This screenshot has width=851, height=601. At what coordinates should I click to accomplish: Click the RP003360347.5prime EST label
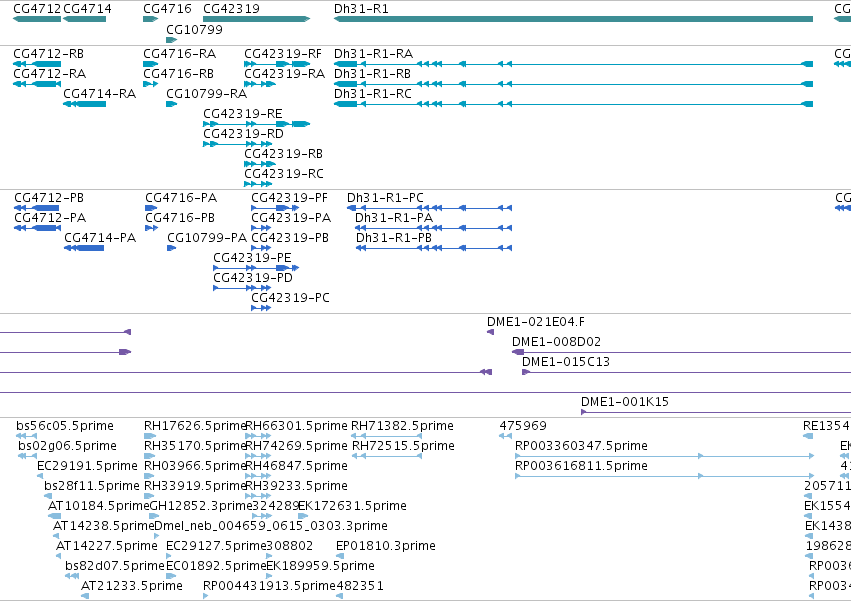click(x=581, y=446)
